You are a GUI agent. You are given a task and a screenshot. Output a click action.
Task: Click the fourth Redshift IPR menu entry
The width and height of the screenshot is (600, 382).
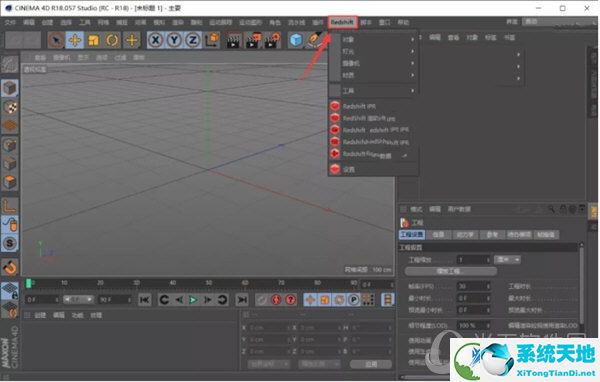pos(373,142)
